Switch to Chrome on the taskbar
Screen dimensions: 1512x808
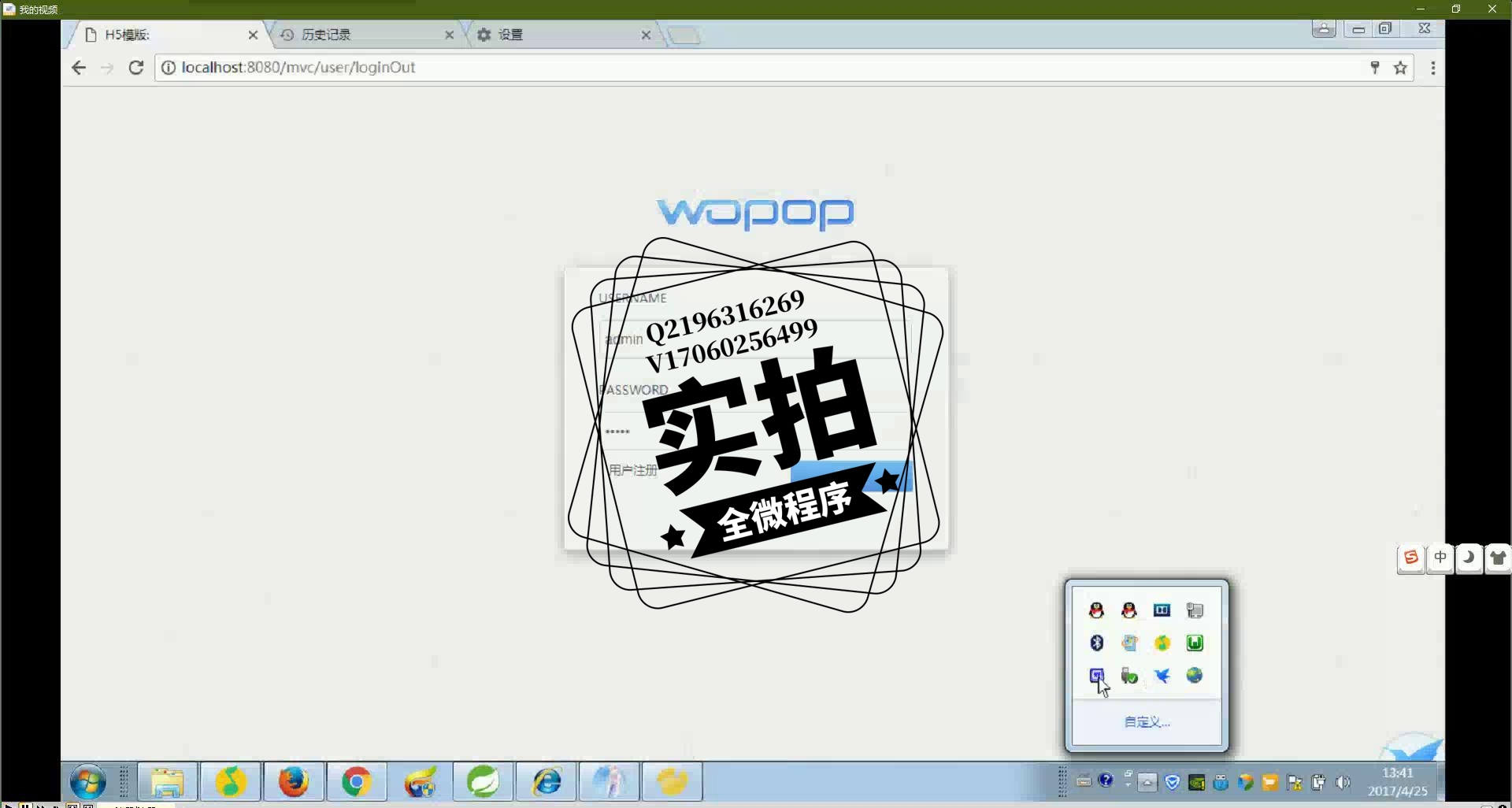point(357,782)
